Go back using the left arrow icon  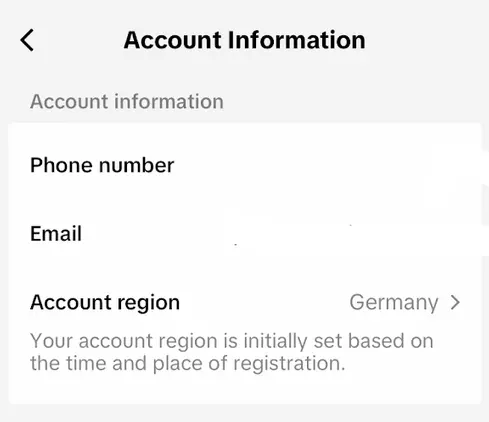(x=27, y=40)
